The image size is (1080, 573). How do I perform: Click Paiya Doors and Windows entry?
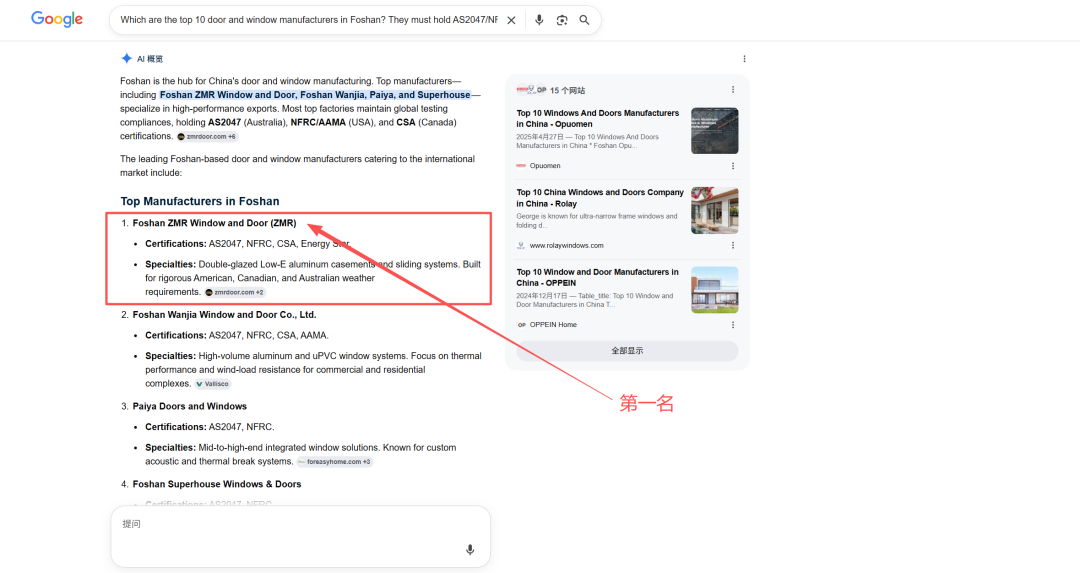click(x=189, y=406)
